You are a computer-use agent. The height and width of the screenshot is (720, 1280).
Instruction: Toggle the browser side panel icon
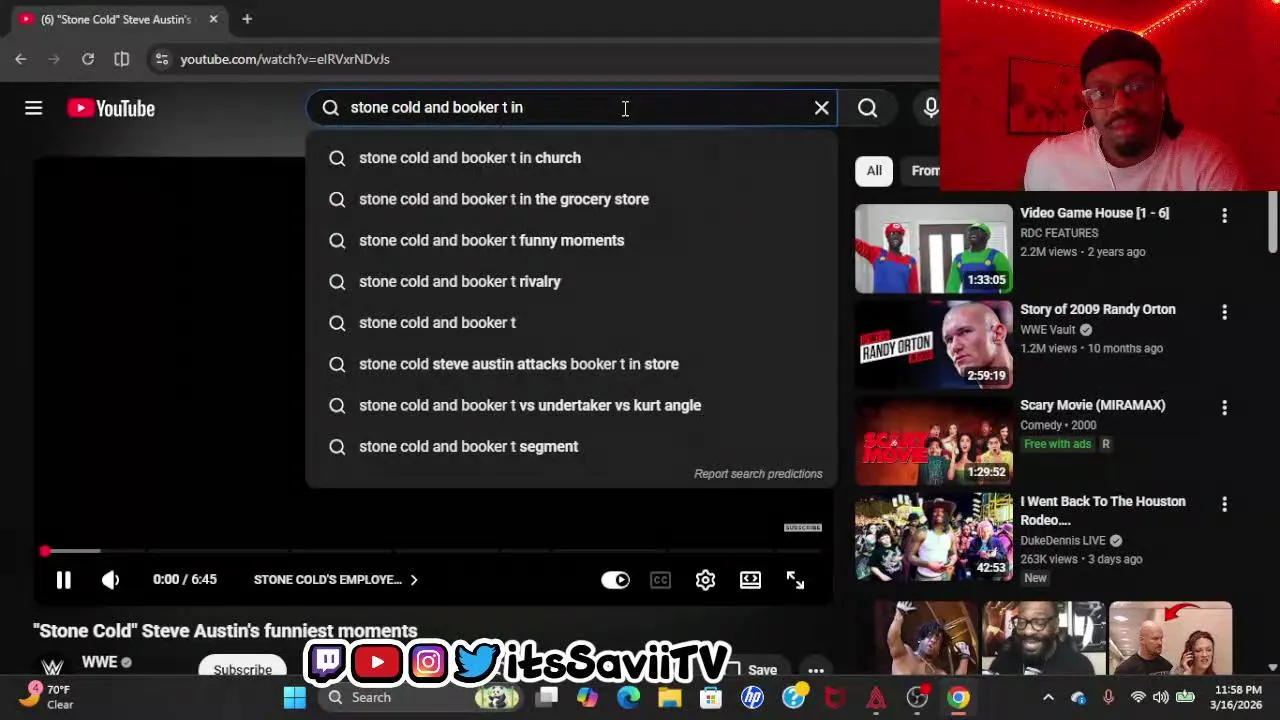coord(121,59)
